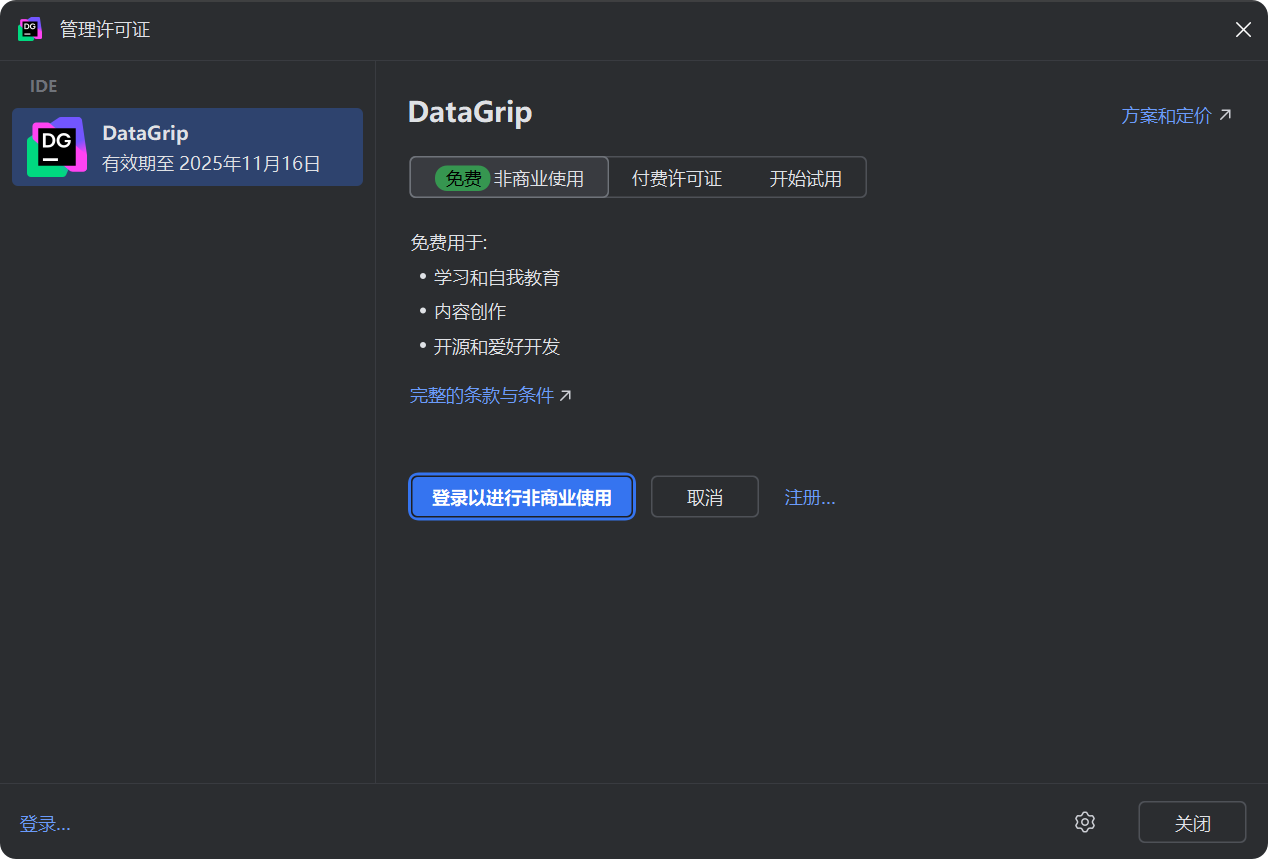Click the 关闭 button

[x=1192, y=823]
